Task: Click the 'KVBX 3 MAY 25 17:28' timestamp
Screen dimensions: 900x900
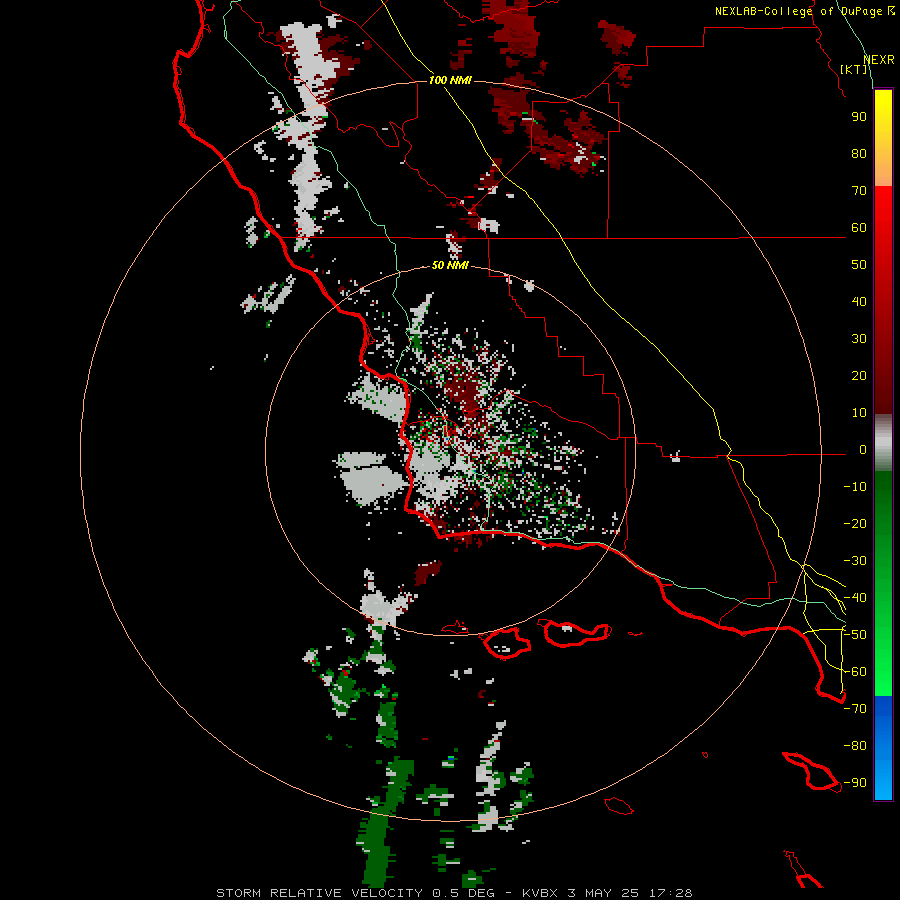Action: pos(607,893)
